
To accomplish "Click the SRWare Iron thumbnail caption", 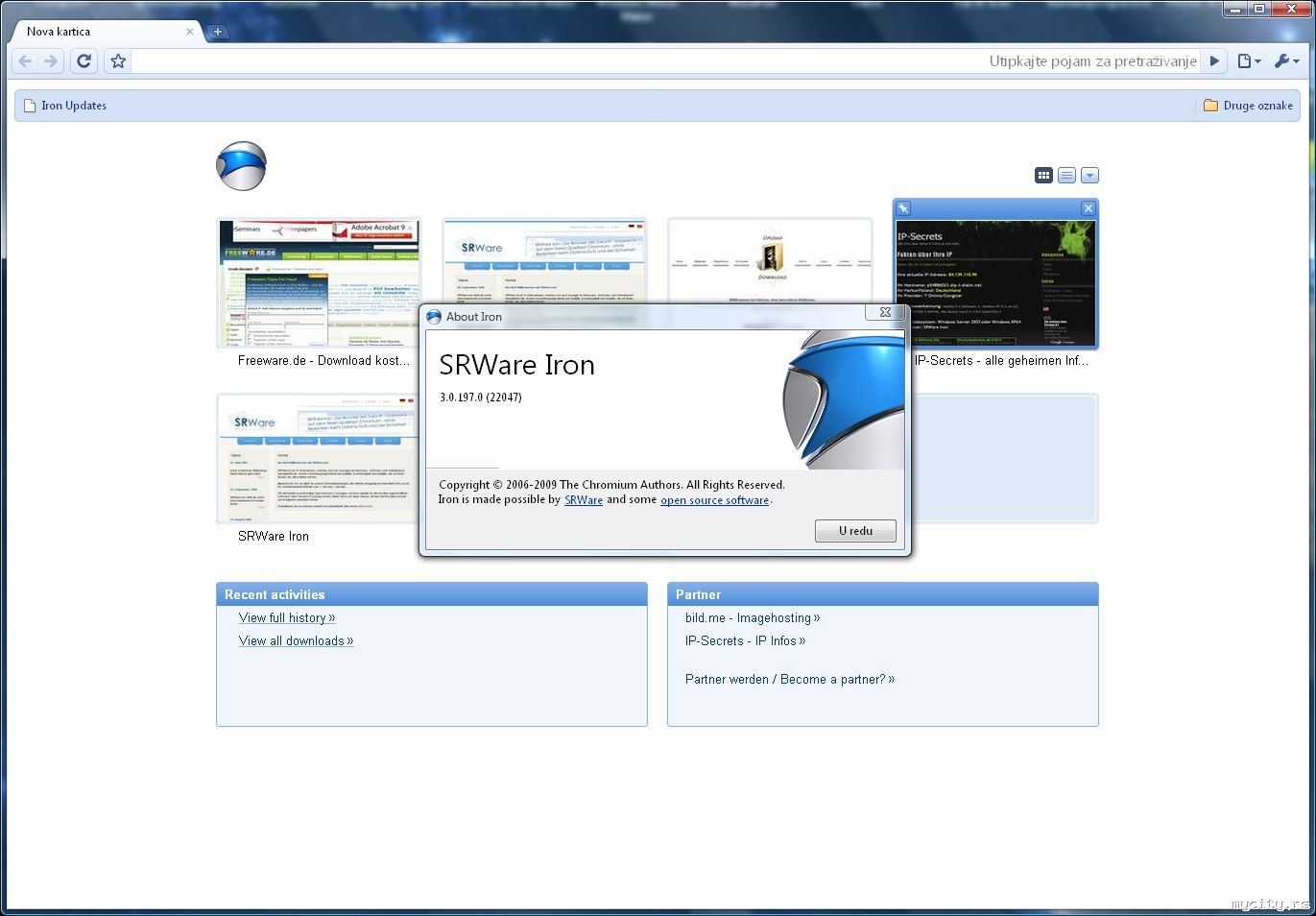I will click(x=274, y=537).
